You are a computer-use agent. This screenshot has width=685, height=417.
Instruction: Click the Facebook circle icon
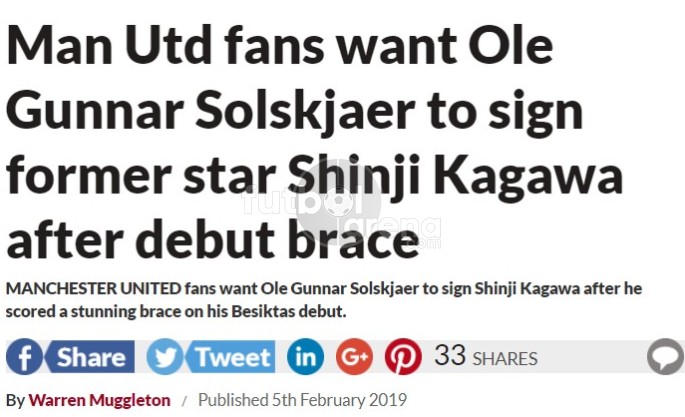point(24,357)
